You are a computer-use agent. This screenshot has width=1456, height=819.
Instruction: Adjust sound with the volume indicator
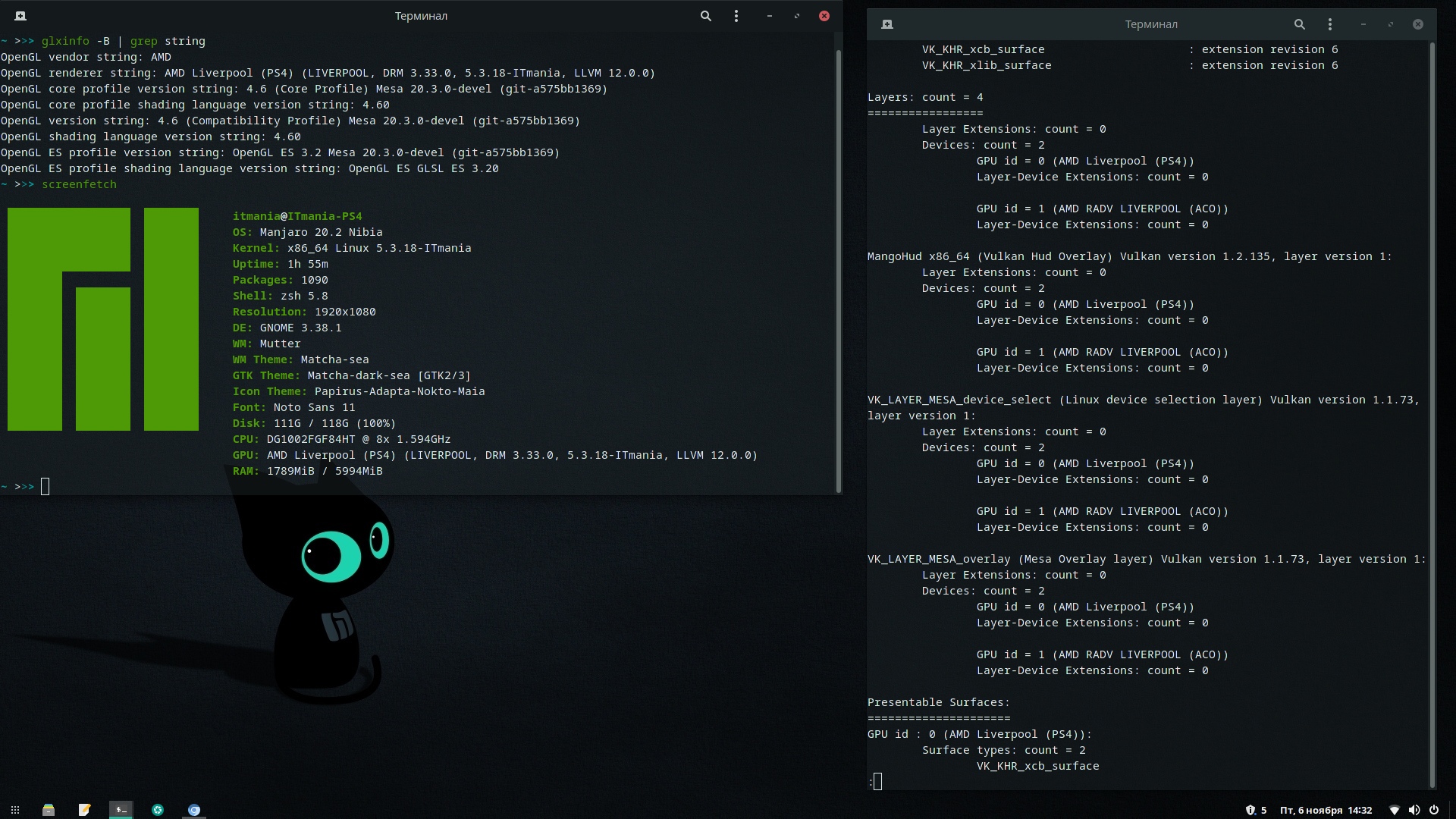click(x=1415, y=810)
